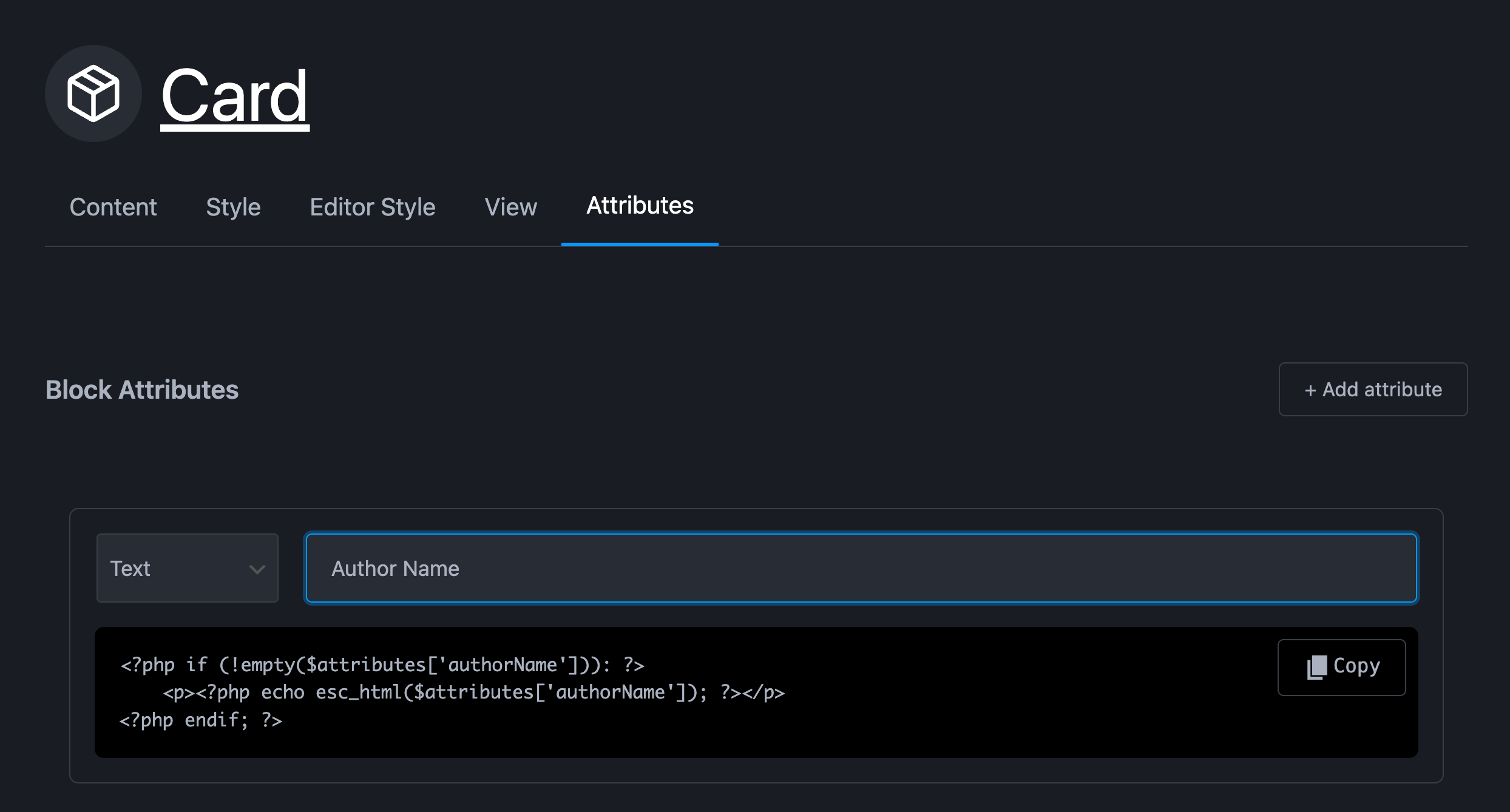Open the Card title link
The image size is (1510, 812).
click(235, 97)
